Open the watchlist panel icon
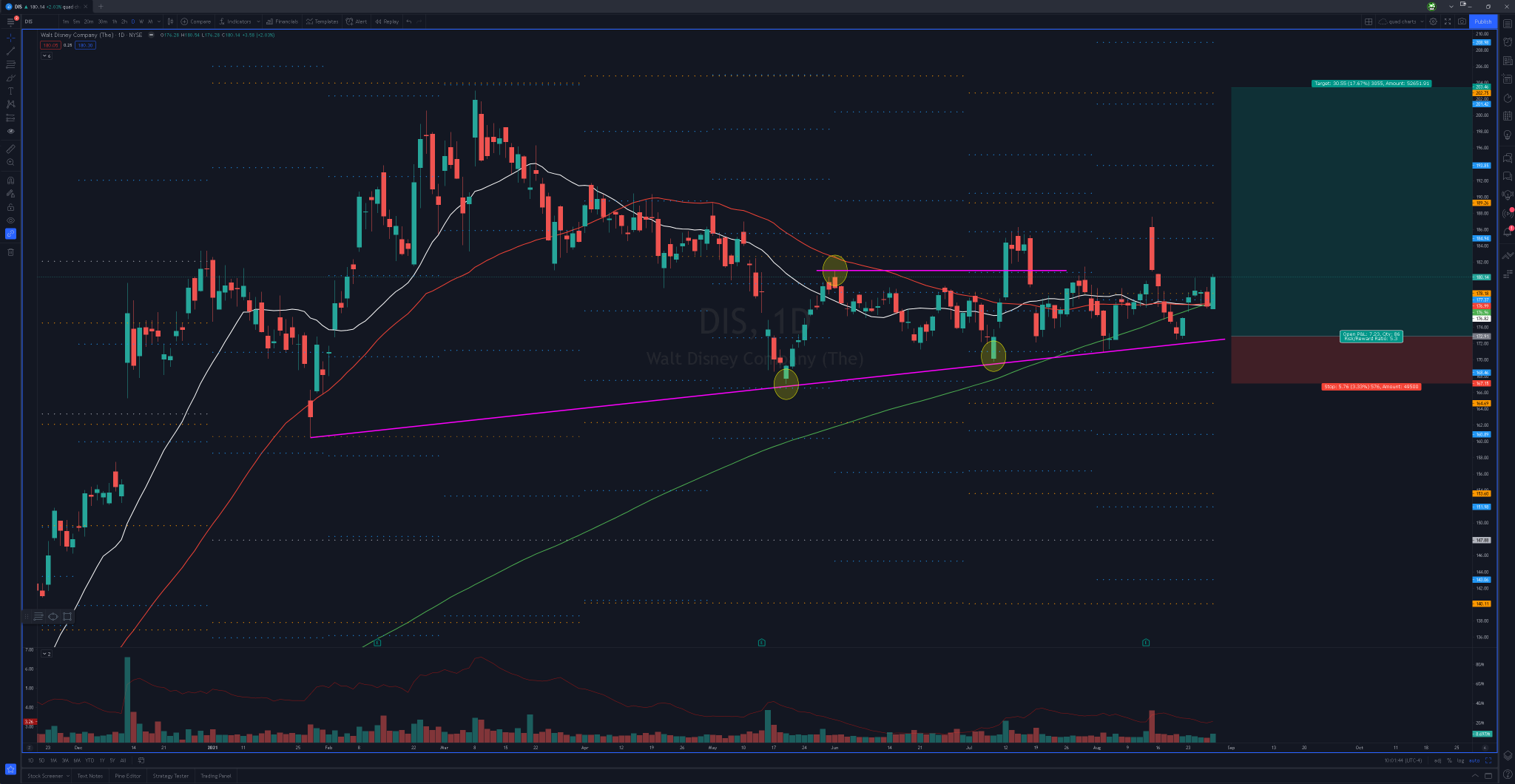This screenshot has width=1515, height=784. coord(1507,24)
